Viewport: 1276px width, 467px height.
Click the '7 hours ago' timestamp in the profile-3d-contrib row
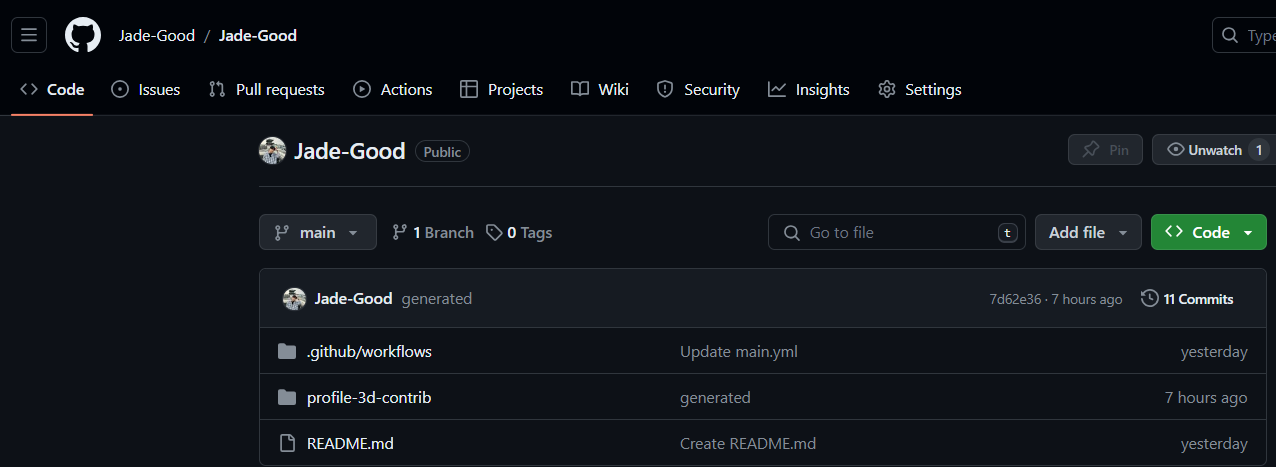(1206, 397)
